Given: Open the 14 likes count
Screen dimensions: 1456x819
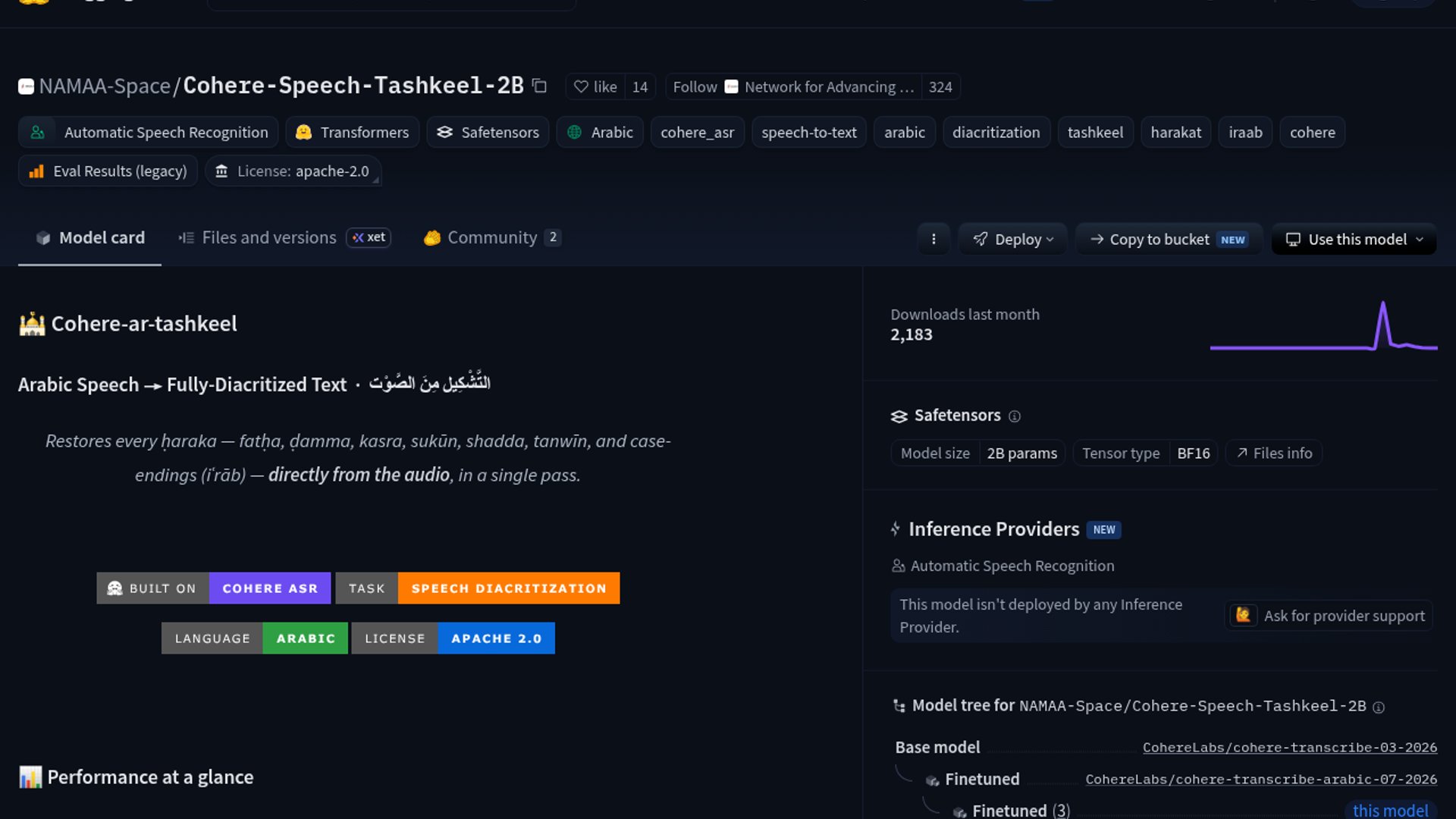Looking at the screenshot, I should point(640,86).
